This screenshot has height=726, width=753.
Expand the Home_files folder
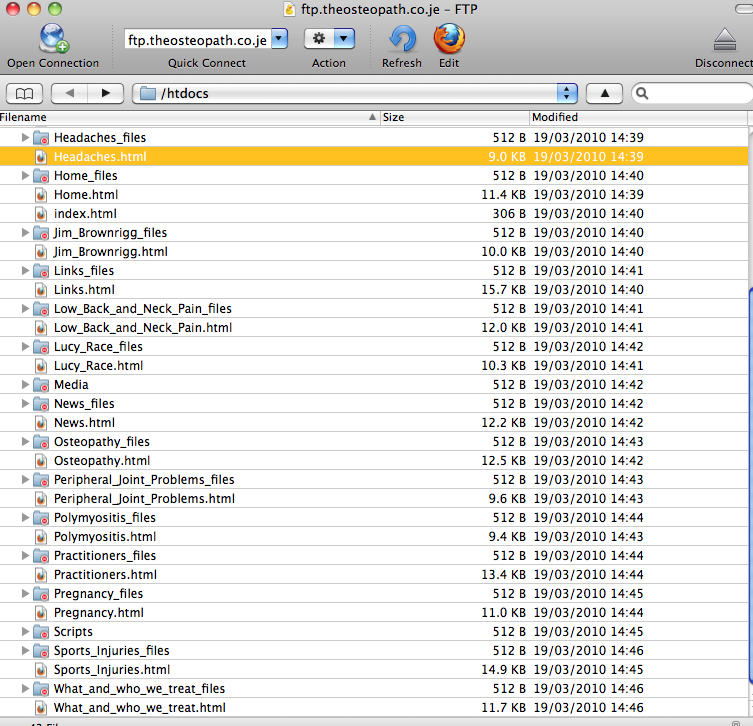coord(25,175)
